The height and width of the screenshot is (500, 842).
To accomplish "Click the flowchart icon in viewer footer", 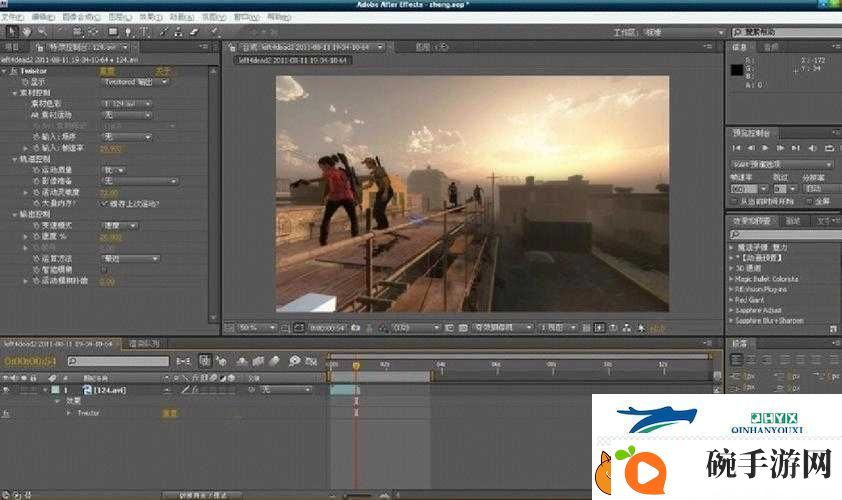I will 627,327.
